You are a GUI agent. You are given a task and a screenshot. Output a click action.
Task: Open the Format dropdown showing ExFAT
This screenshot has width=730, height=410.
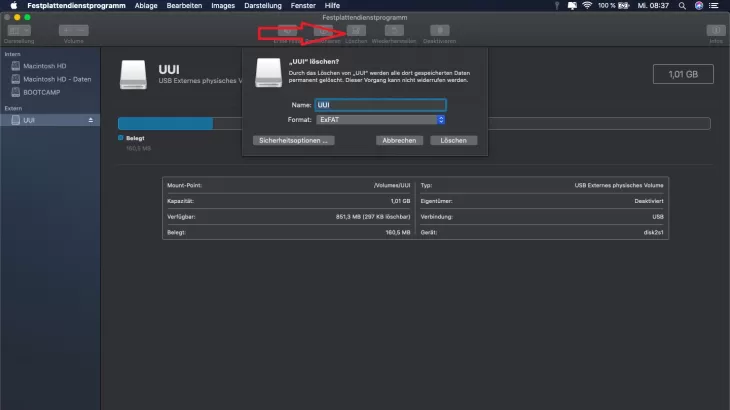pos(380,120)
